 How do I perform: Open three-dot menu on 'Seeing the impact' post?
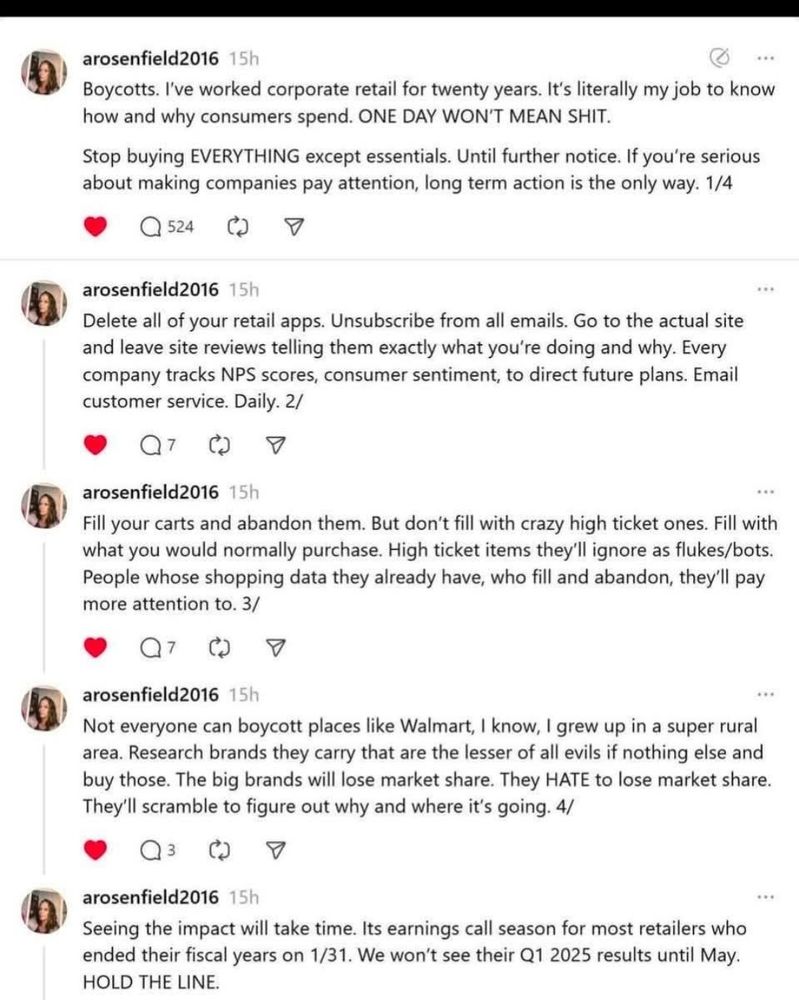point(765,897)
